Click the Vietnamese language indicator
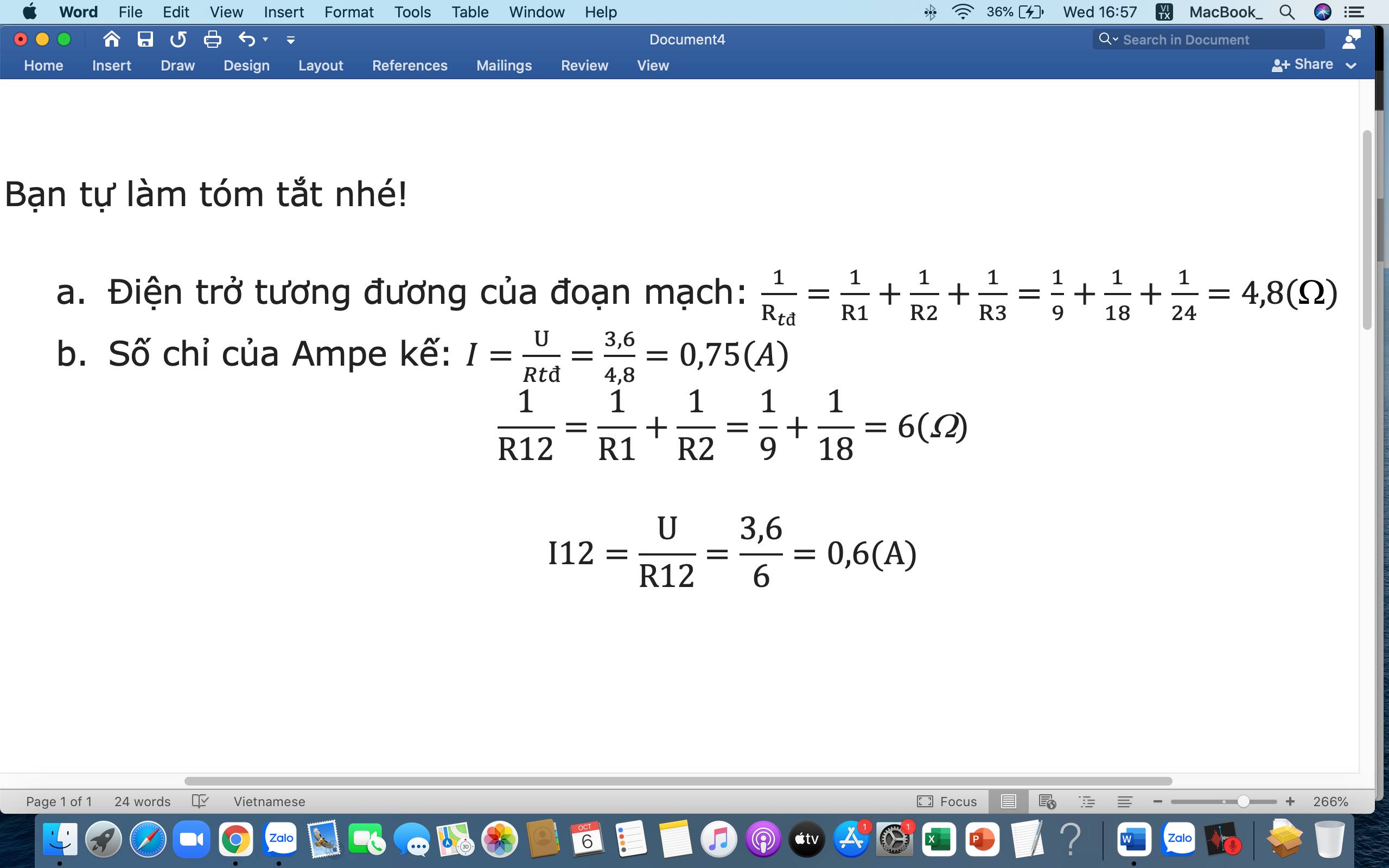1389x868 pixels. pos(269,801)
